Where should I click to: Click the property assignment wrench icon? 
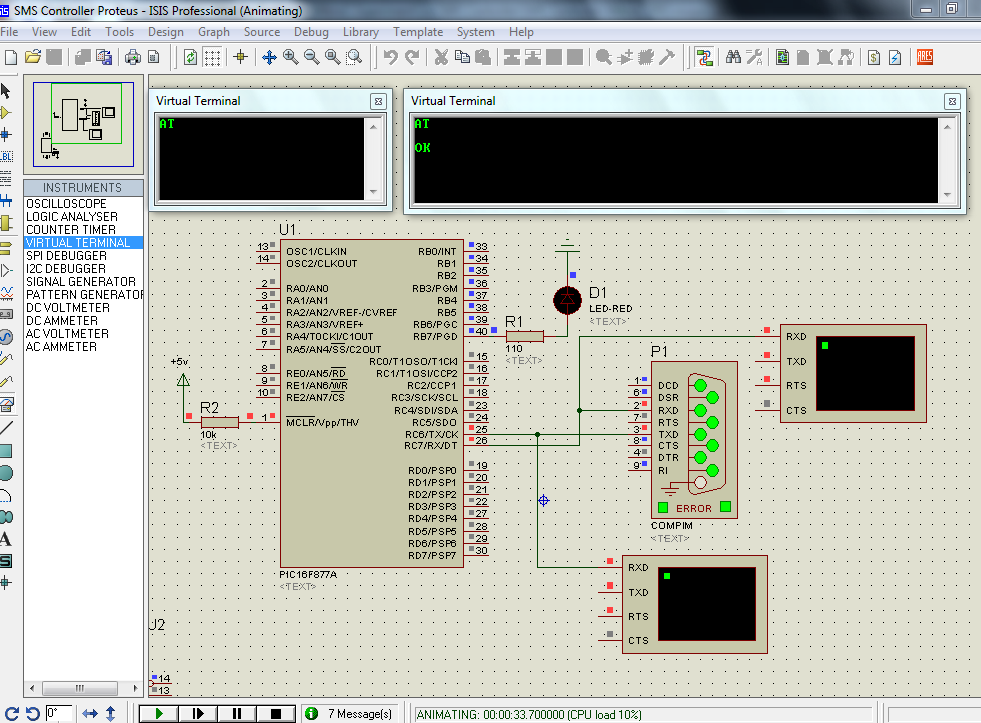point(755,58)
